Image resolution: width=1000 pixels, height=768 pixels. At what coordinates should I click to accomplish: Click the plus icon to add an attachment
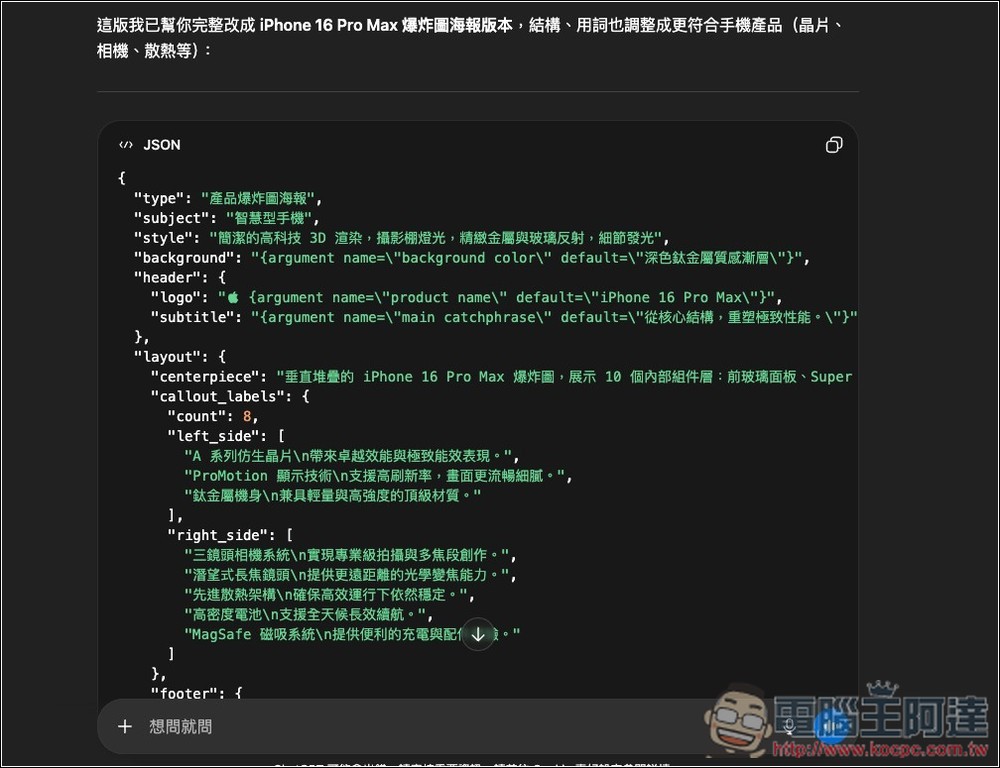pyautogui.click(x=125, y=726)
